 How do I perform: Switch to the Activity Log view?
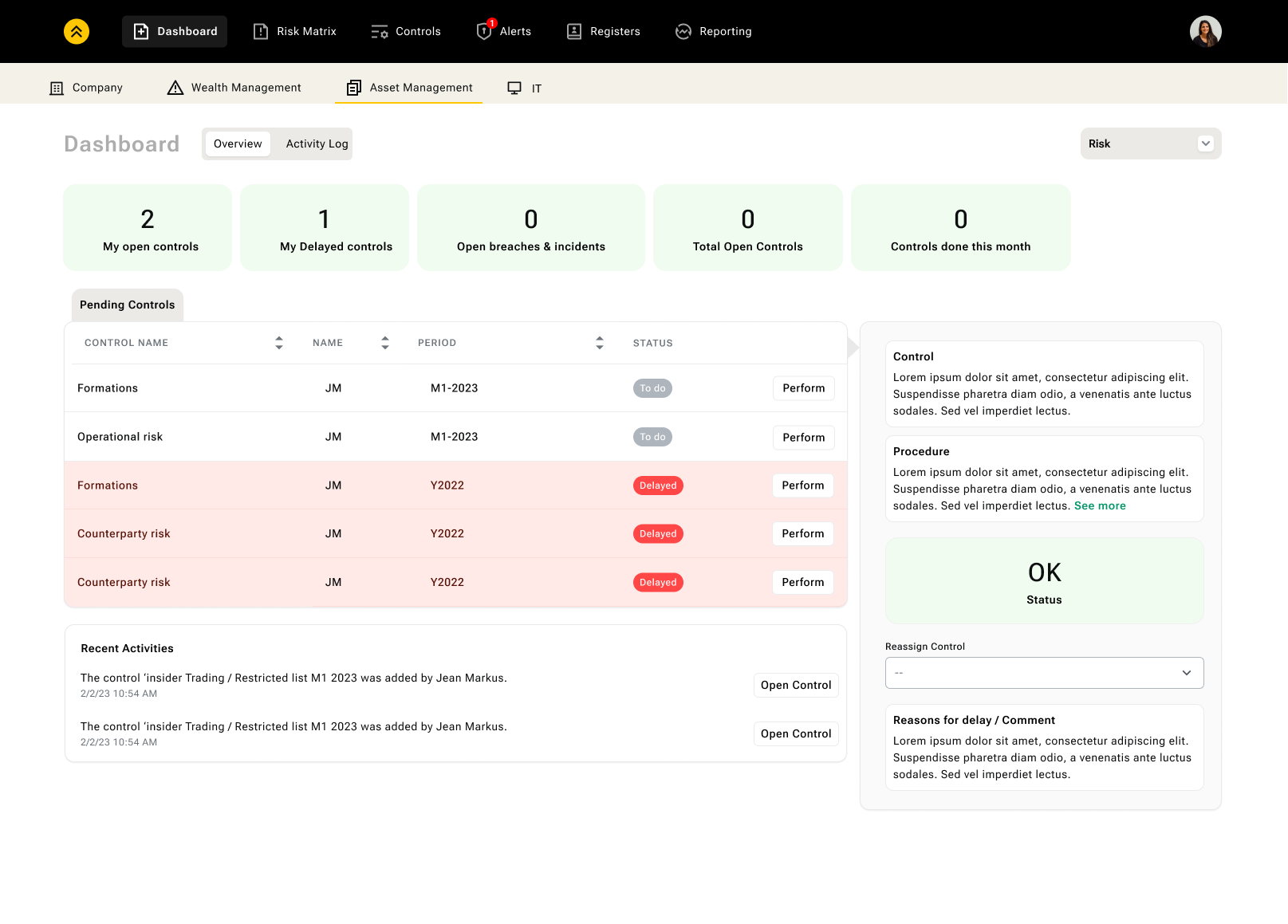point(317,144)
